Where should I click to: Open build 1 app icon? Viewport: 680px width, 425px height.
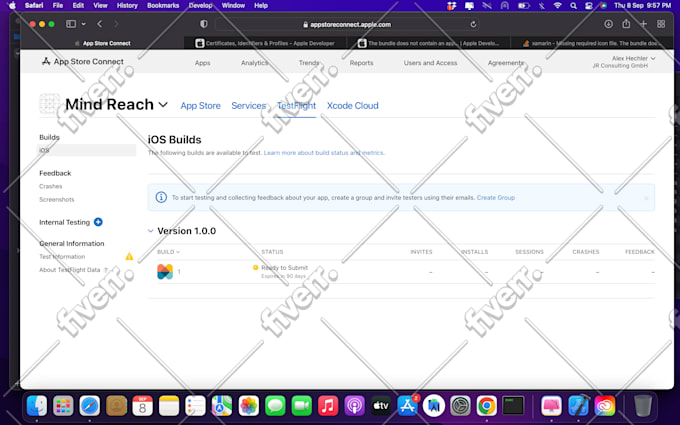click(165, 271)
